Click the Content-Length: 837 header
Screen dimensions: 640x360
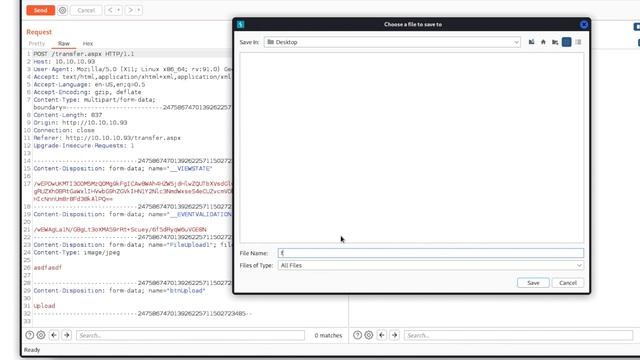68,115
